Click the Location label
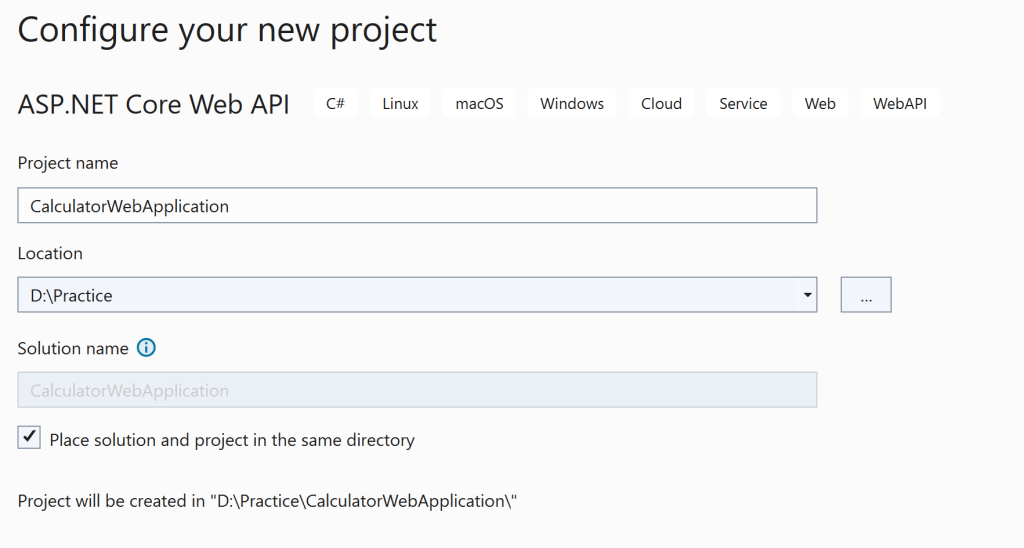This screenshot has width=1024, height=548. [50, 253]
